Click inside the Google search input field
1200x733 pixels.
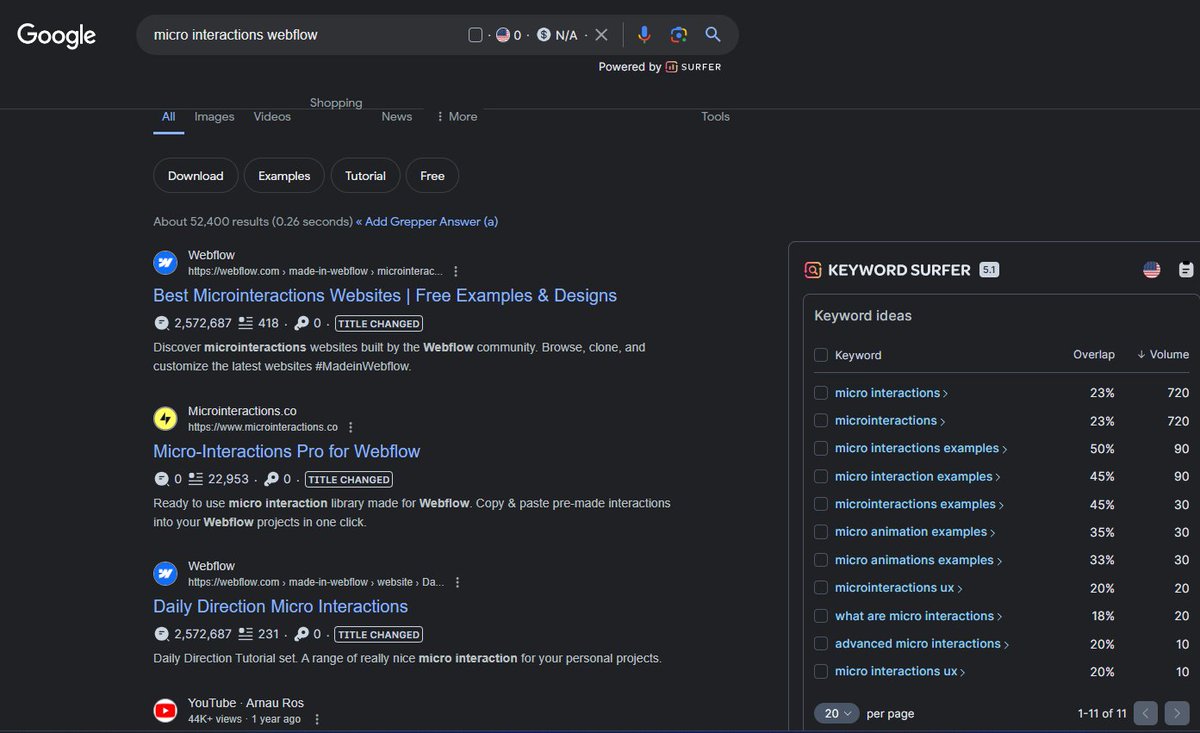[305, 35]
